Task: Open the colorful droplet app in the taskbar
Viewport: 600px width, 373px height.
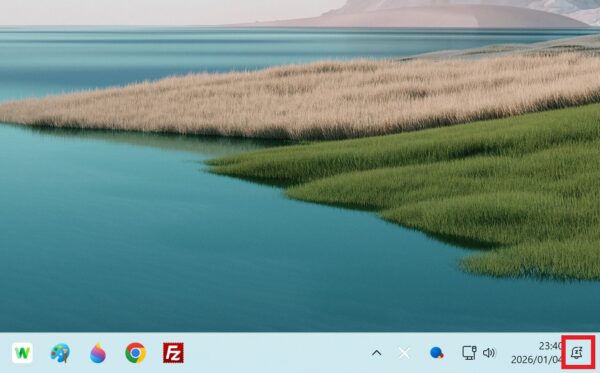Action: click(98, 353)
